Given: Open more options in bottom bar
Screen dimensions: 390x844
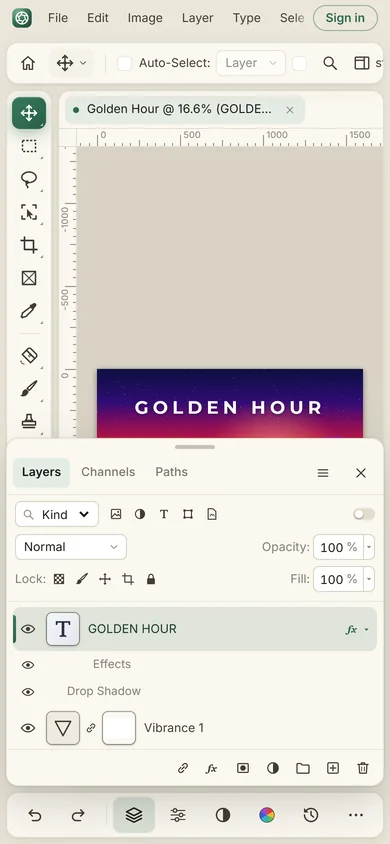Looking at the screenshot, I should [356, 815].
